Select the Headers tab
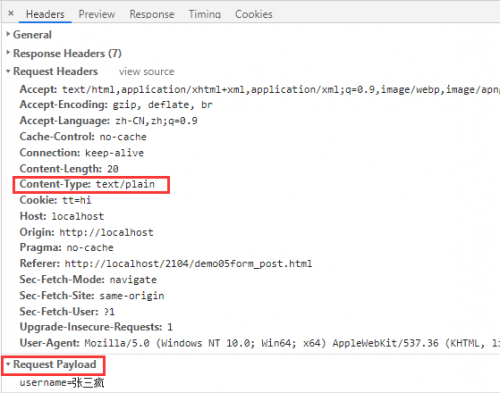500x393 pixels. click(x=45, y=14)
